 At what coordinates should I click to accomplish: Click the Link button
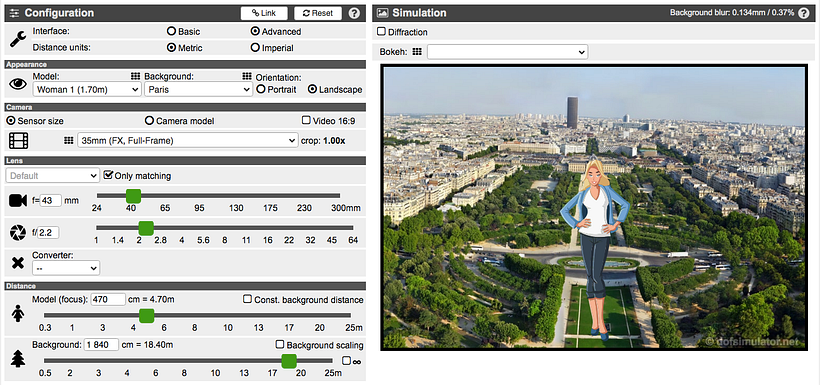click(264, 13)
